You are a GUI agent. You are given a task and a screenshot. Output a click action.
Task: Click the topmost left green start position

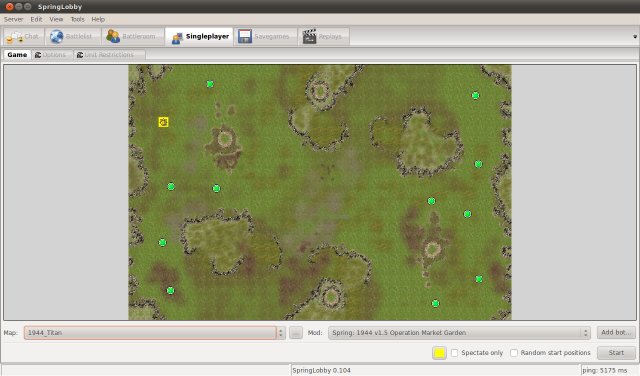pos(210,84)
